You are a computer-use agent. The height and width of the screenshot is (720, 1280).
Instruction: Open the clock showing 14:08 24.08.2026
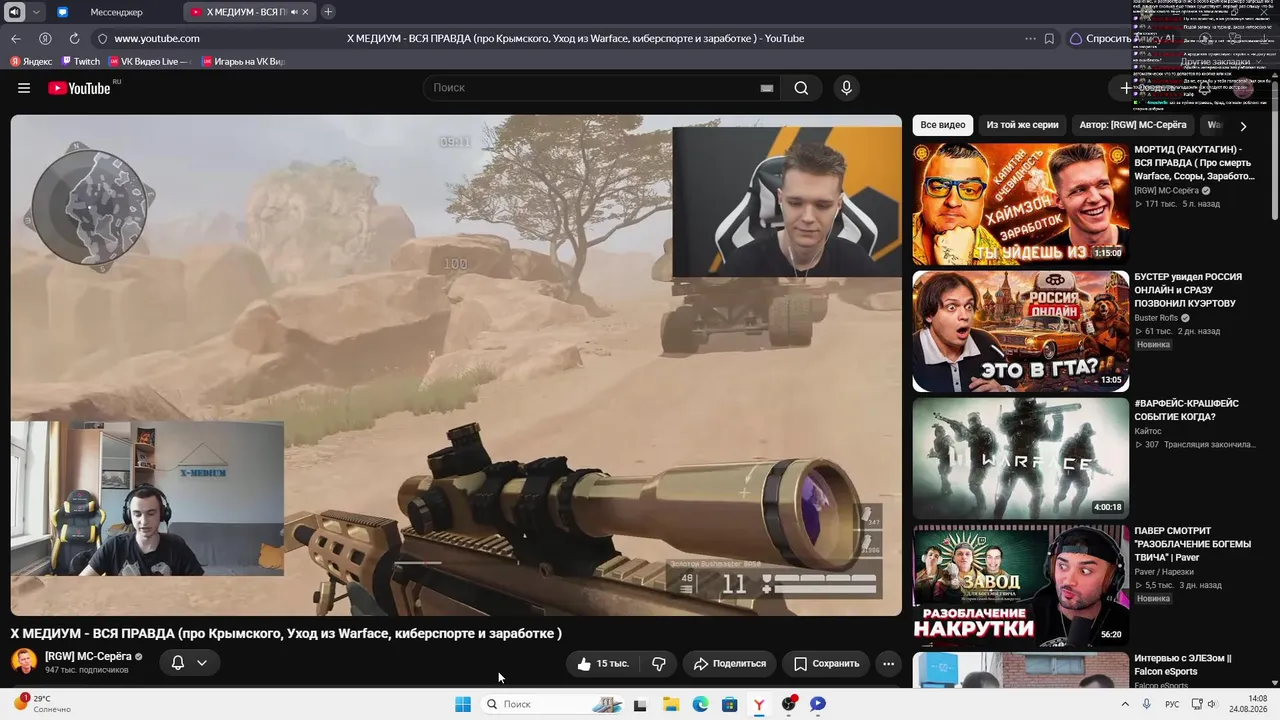pos(1248,704)
